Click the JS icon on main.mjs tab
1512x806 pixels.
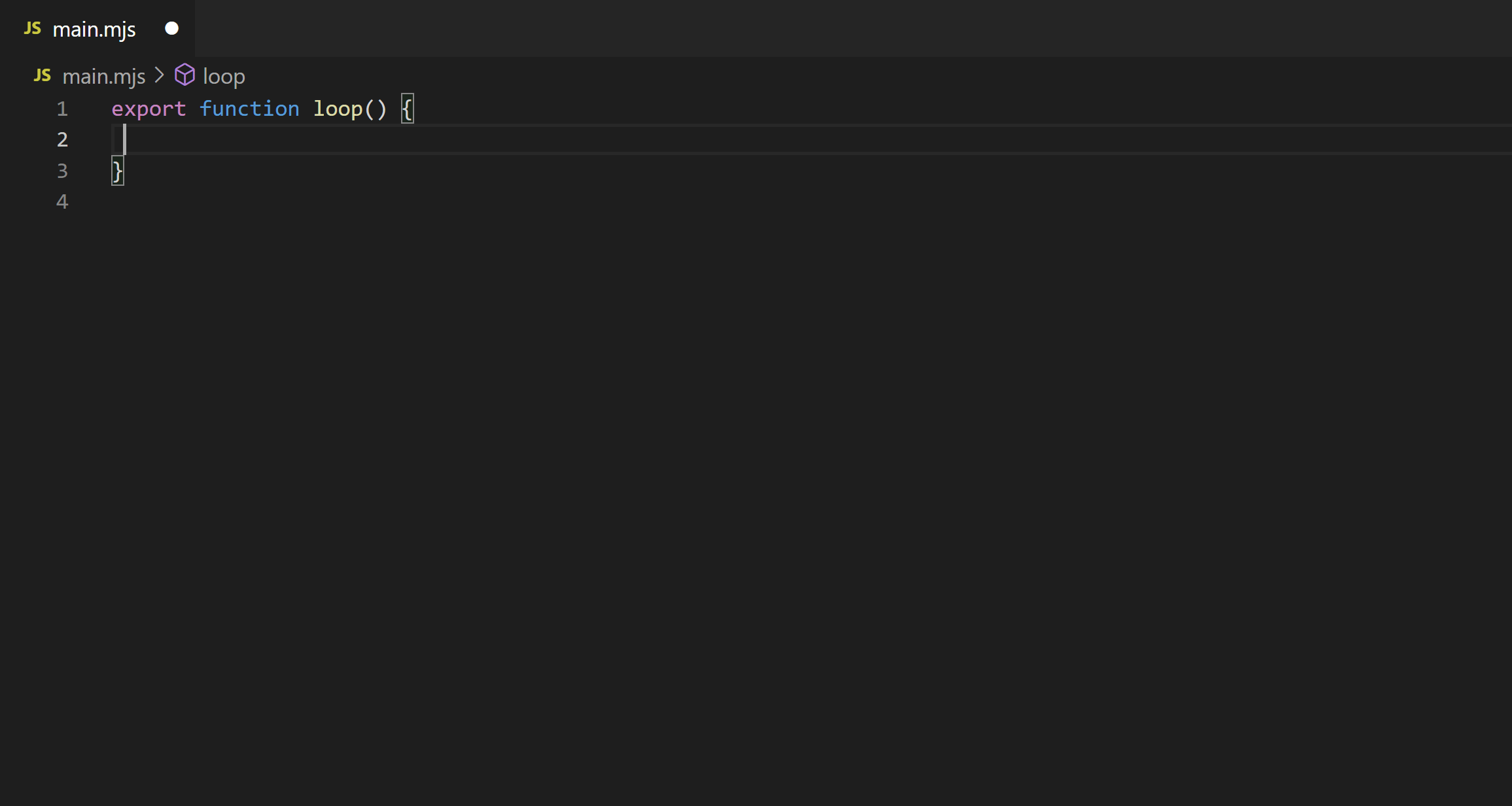pos(32,29)
